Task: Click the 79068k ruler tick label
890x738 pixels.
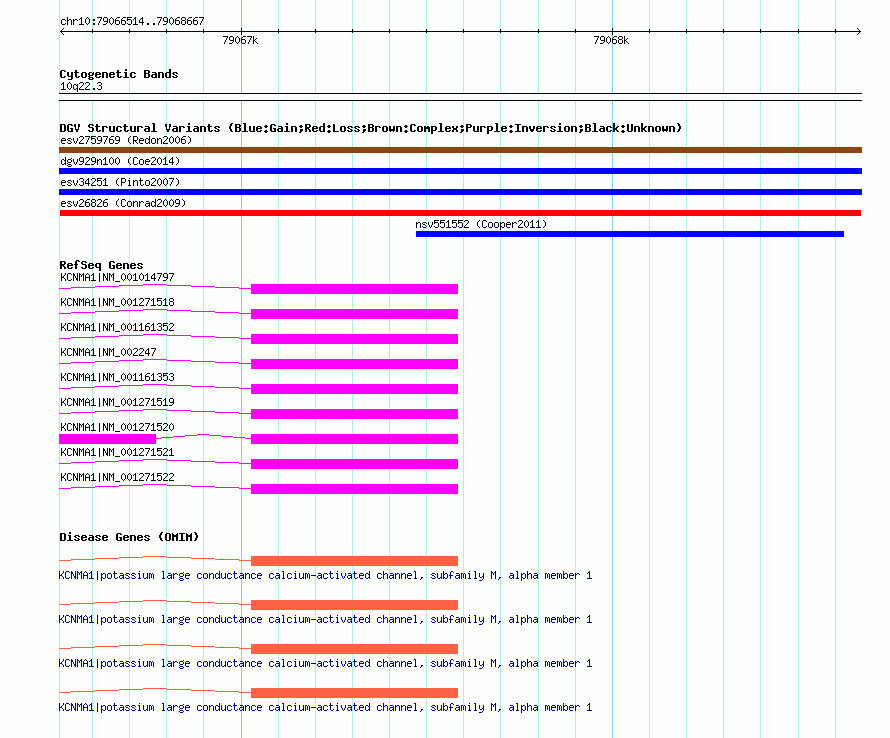Action: coord(611,40)
